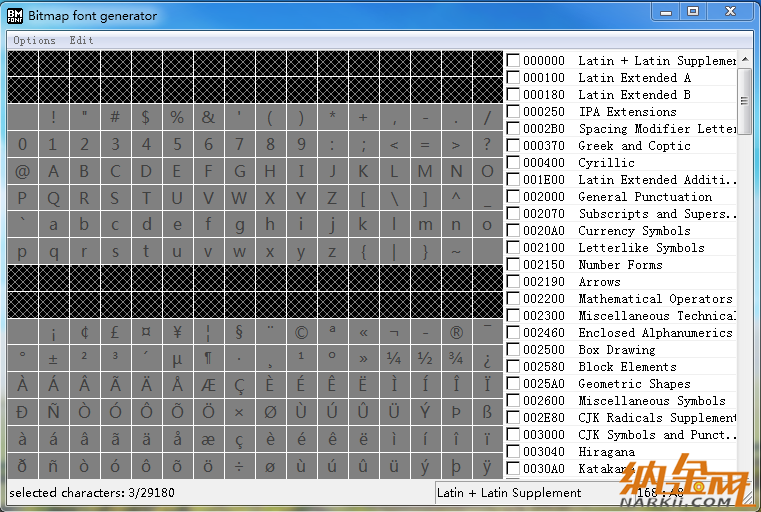Enable the Cyrillic checkbox

[x=513, y=163]
